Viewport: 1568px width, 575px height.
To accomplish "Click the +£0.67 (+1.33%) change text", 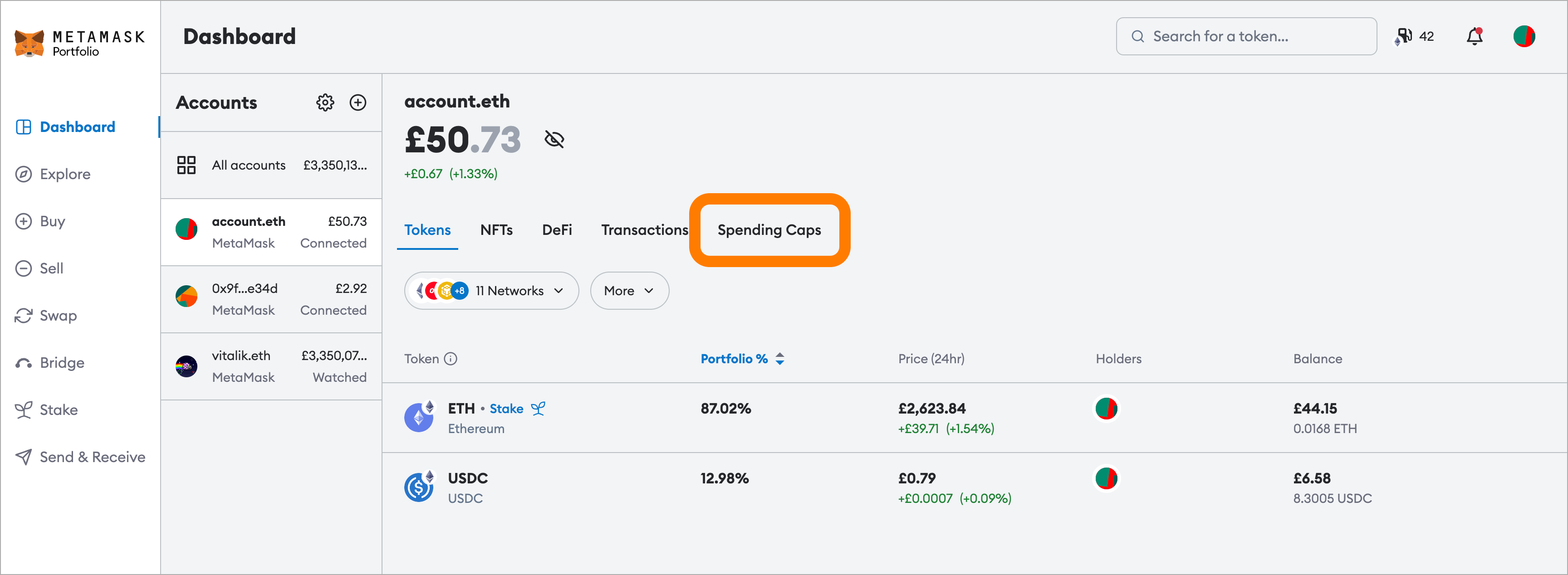I will [x=451, y=174].
